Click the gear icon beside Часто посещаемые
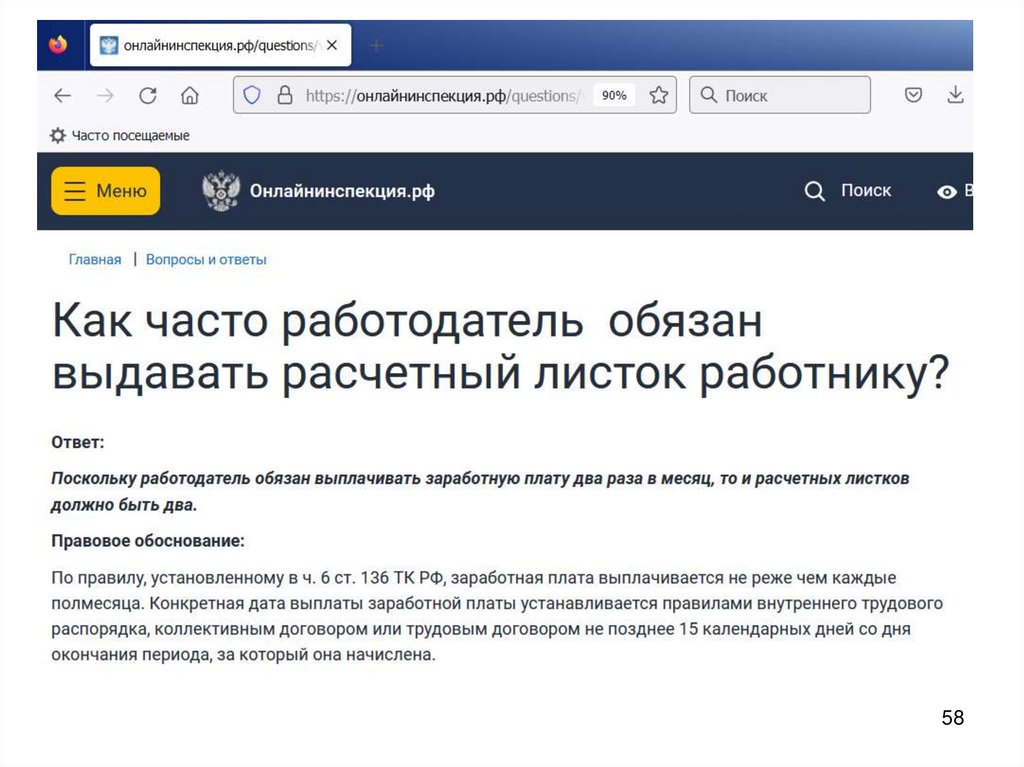Screen dimensions: 1024x767 pyautogui.click(x=58, y=135)
